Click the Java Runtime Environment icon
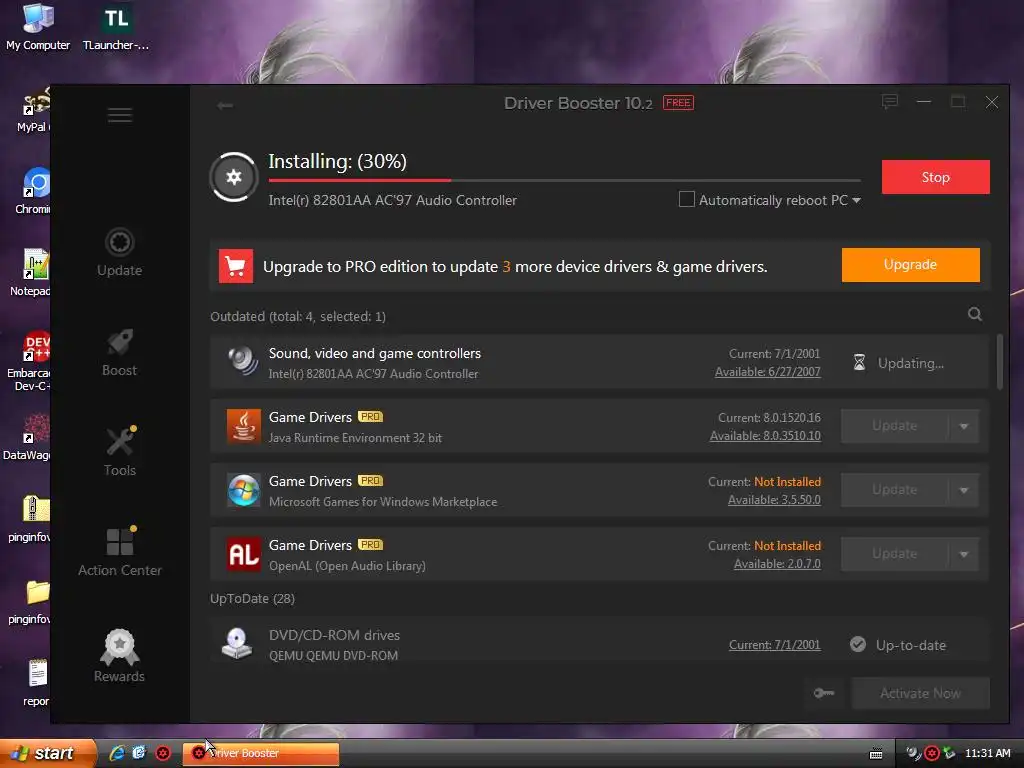 coord(243,426)
